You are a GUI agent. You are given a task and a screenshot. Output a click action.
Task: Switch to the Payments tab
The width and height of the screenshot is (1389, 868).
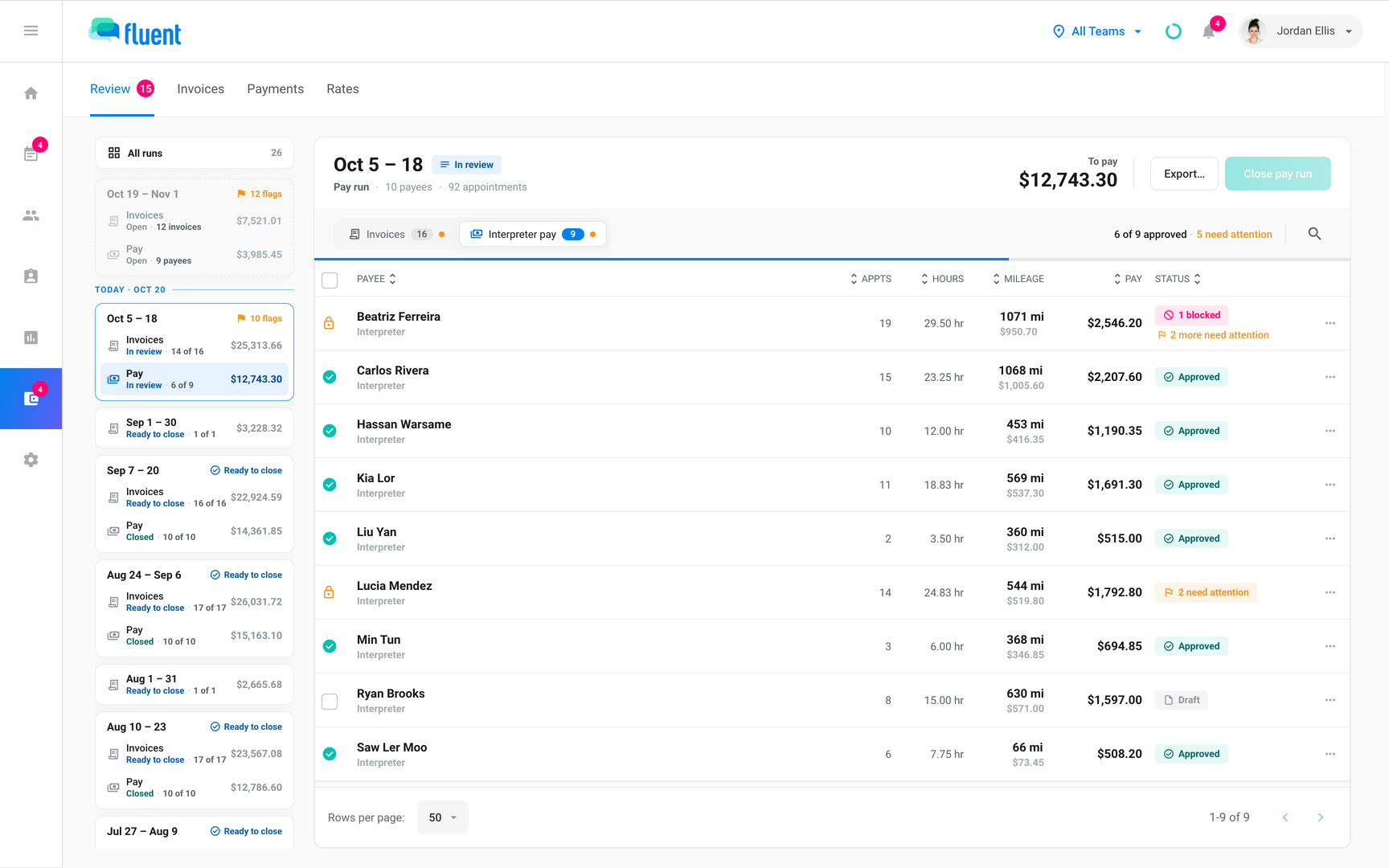click(275, 89)
